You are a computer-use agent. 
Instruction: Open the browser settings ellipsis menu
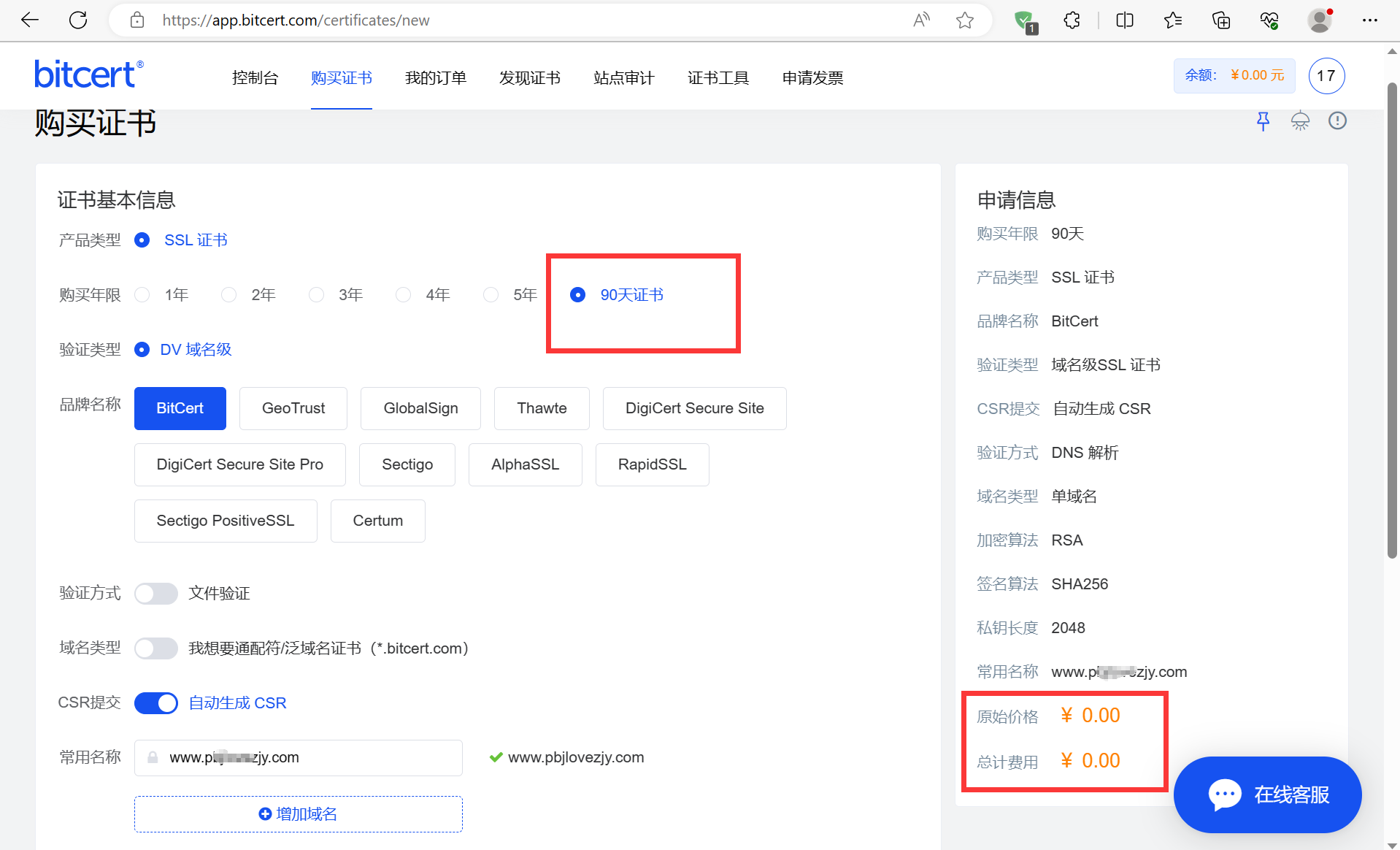(1369, 20)
